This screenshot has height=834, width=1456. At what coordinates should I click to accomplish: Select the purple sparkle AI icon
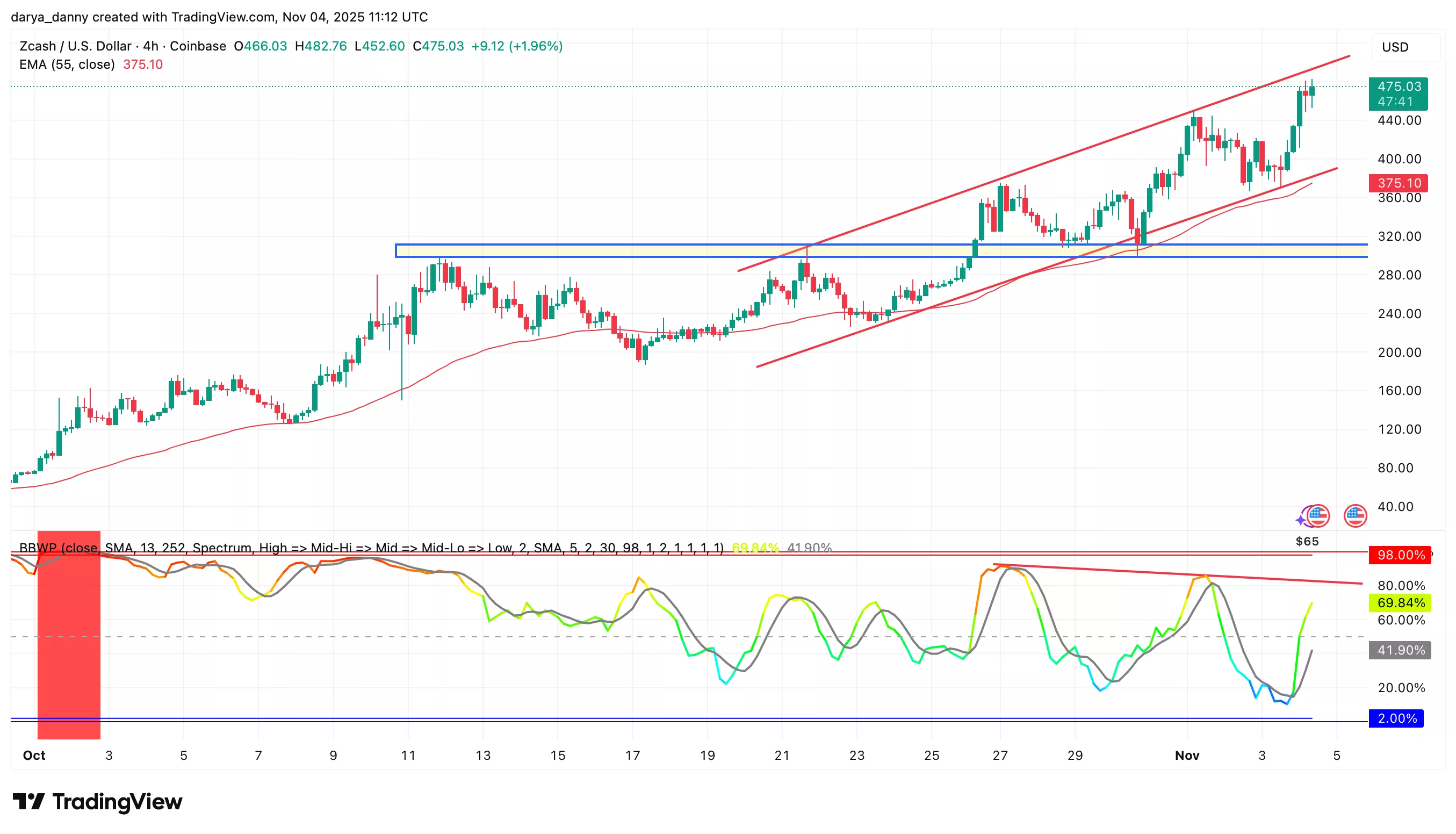point(1302,520)
